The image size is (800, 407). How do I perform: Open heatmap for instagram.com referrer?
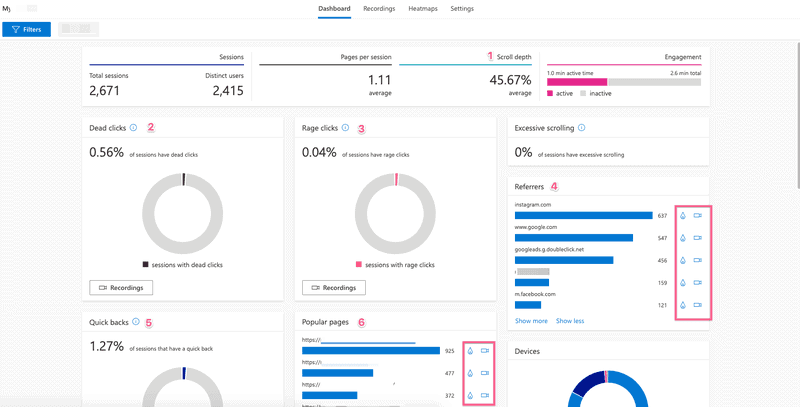tap(683, 215)
